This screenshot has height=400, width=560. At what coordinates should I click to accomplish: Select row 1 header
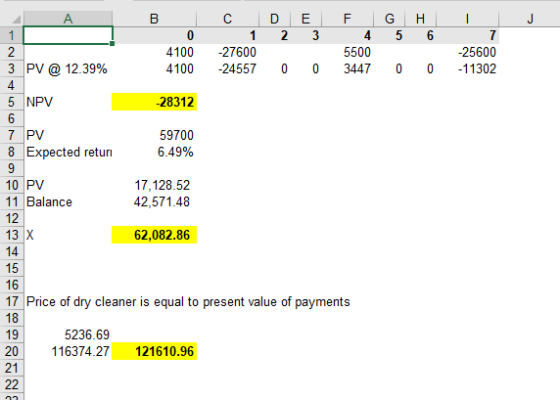tap(11, 35)
